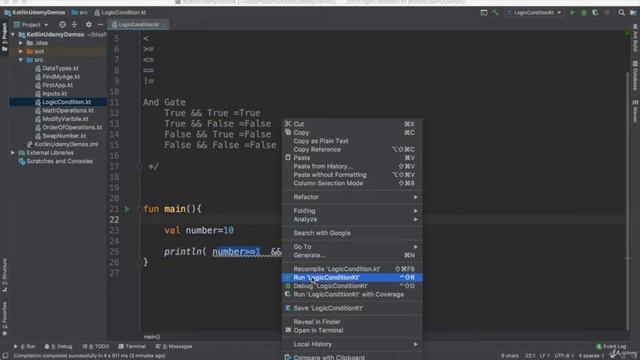
Task: Open the Debug tool window at bottom
Action: [58, 346]
